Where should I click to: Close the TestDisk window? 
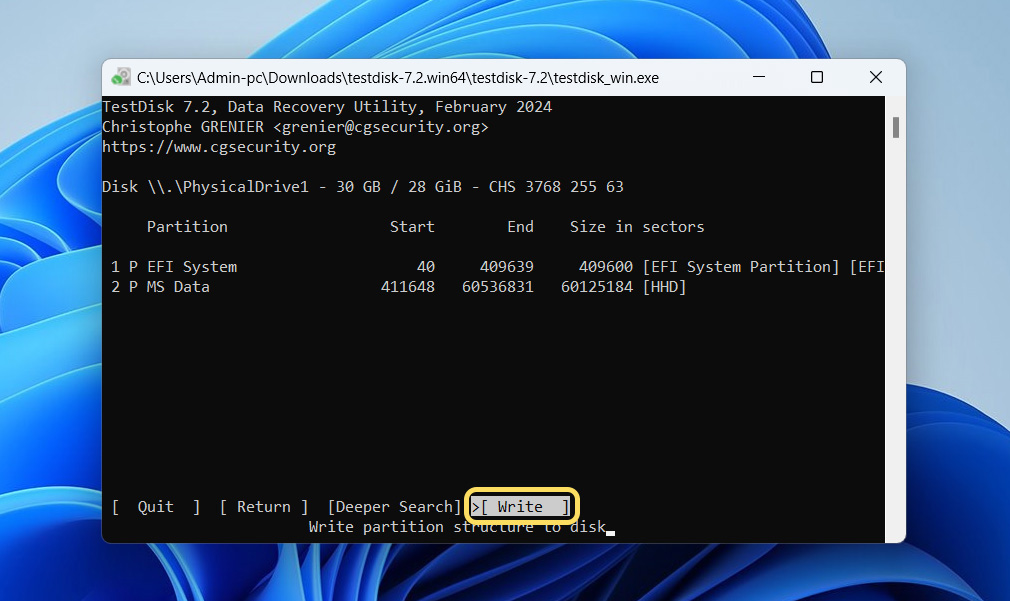point(875,77)
